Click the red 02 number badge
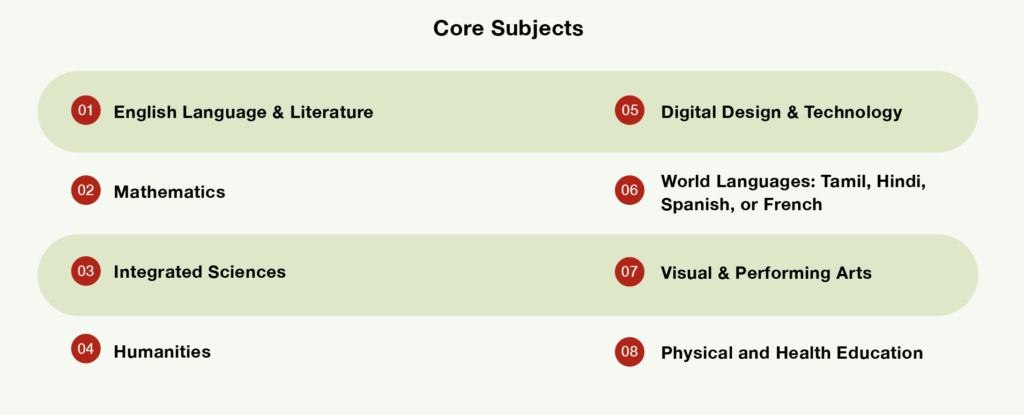Viewport: 1024px width, 415px height. click(86, 190)
